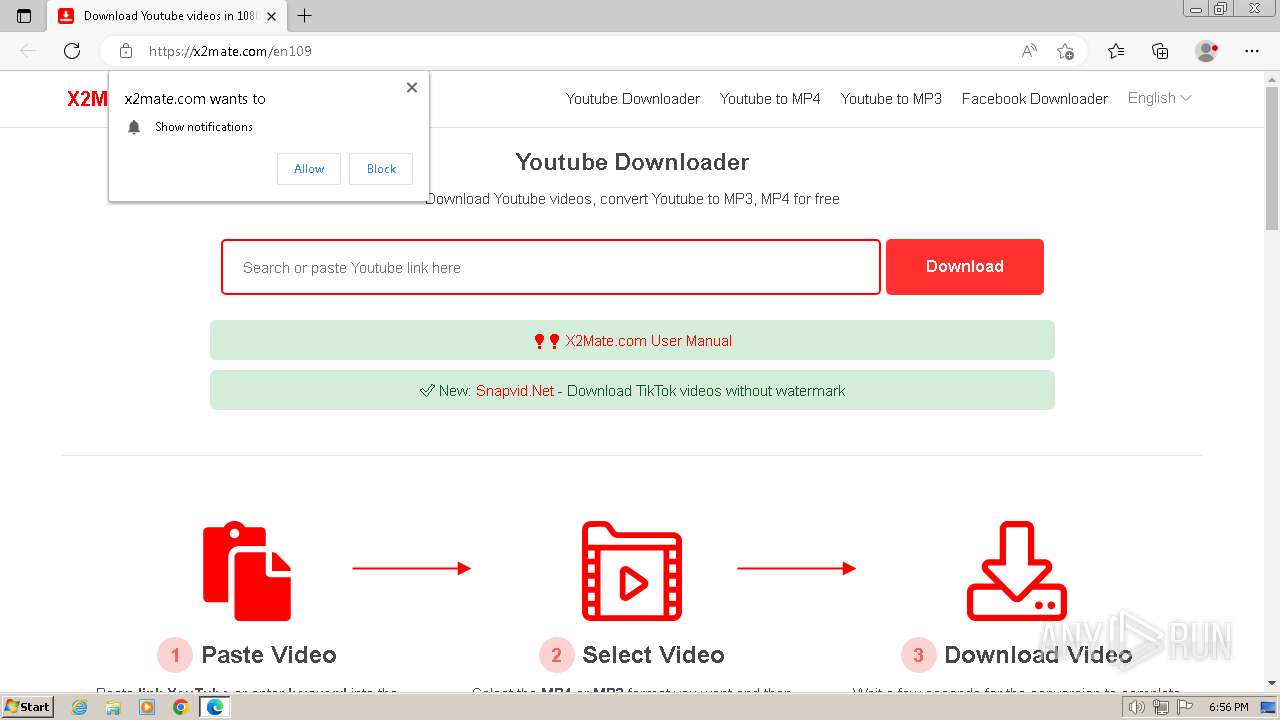Open the browser settings ellipsis menu
This screenshot has height=720, width=1280.
(x=1252, y=51)
